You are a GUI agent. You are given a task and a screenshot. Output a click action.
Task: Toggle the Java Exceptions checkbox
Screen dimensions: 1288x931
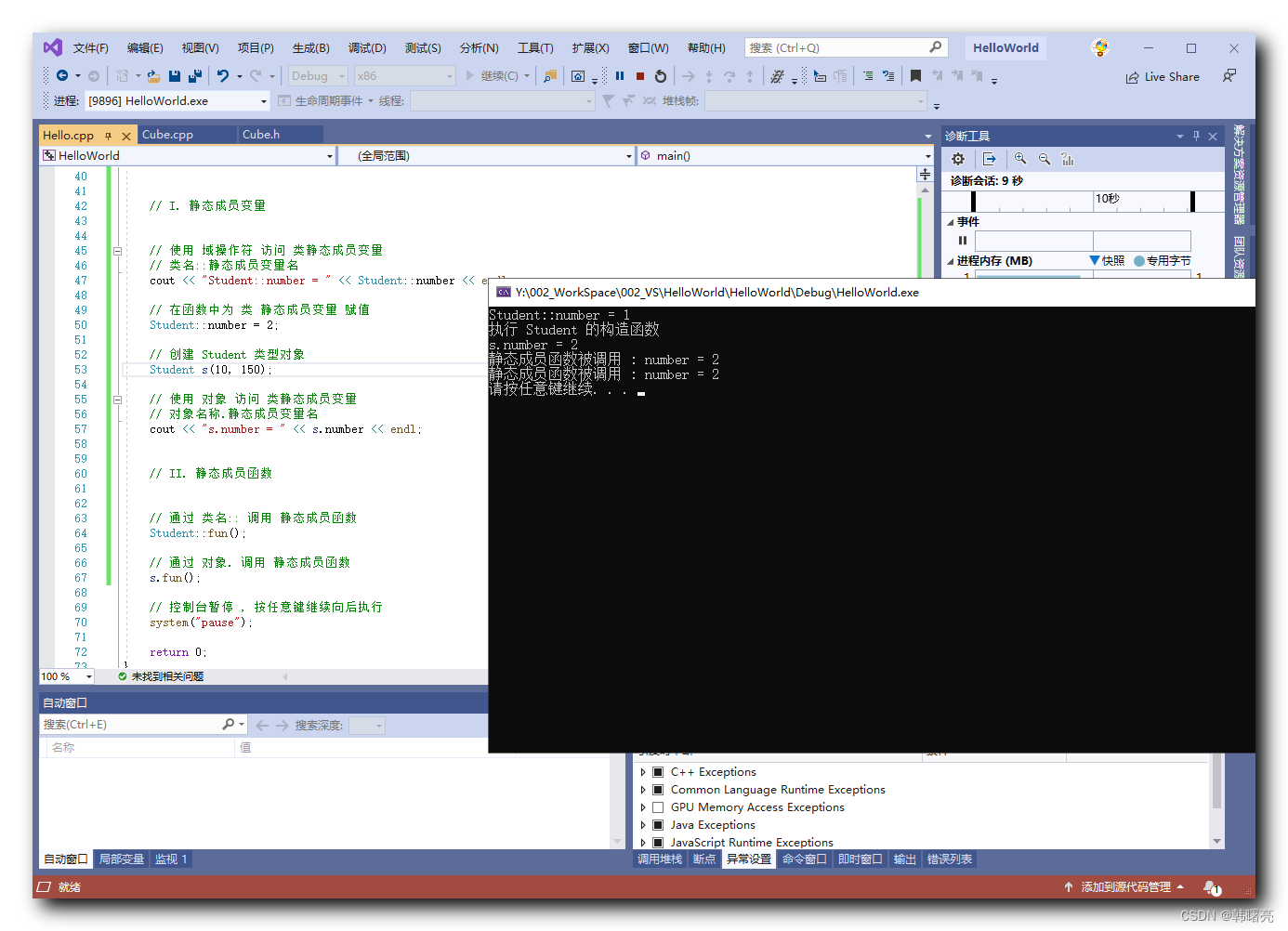click(658, 825)
